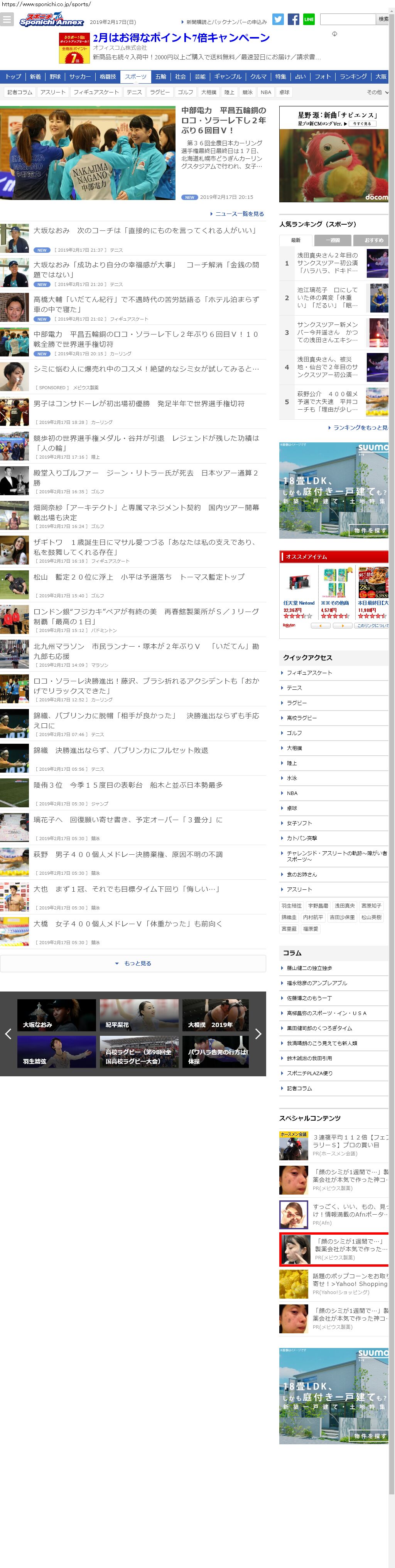Viewport: 395px width, 1568px height.
Task: Open テニス in quick access list
Action: click(x=294, y=688)
